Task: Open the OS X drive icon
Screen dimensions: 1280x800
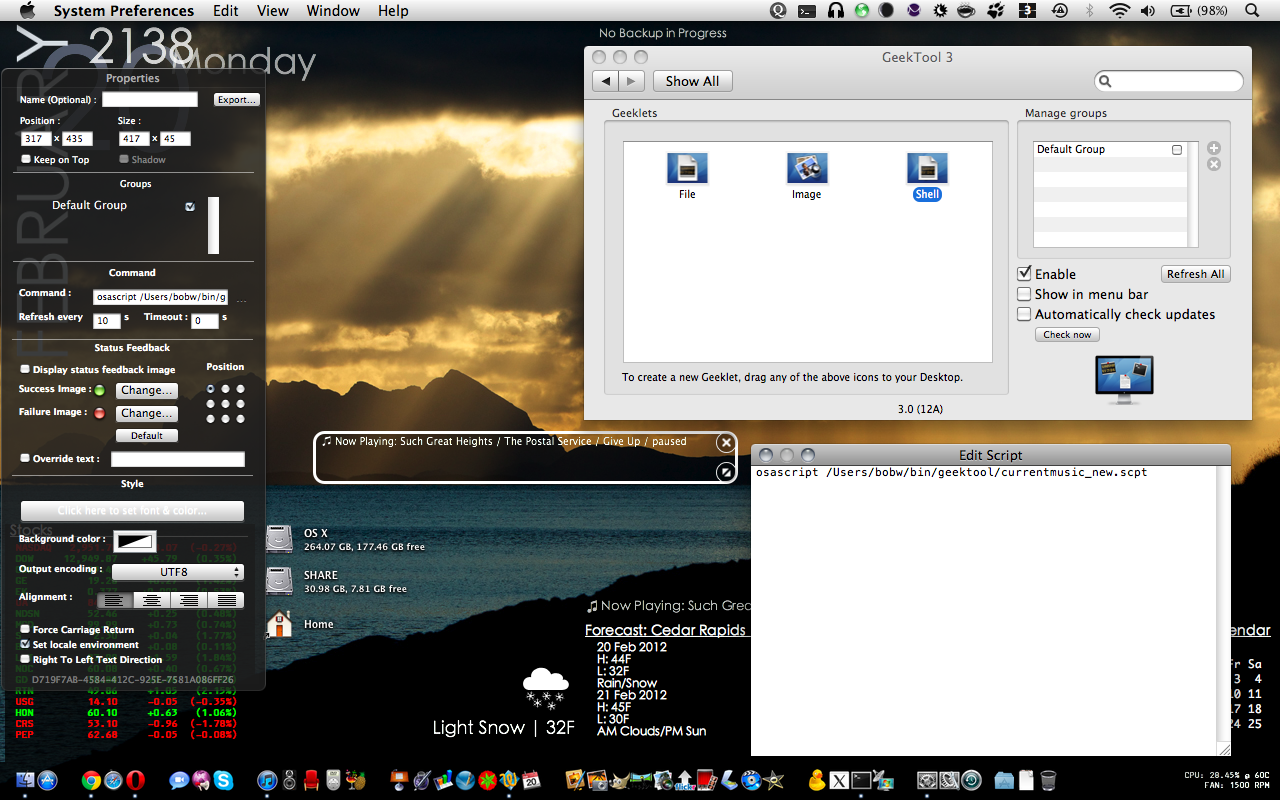Action: [279, 539]
